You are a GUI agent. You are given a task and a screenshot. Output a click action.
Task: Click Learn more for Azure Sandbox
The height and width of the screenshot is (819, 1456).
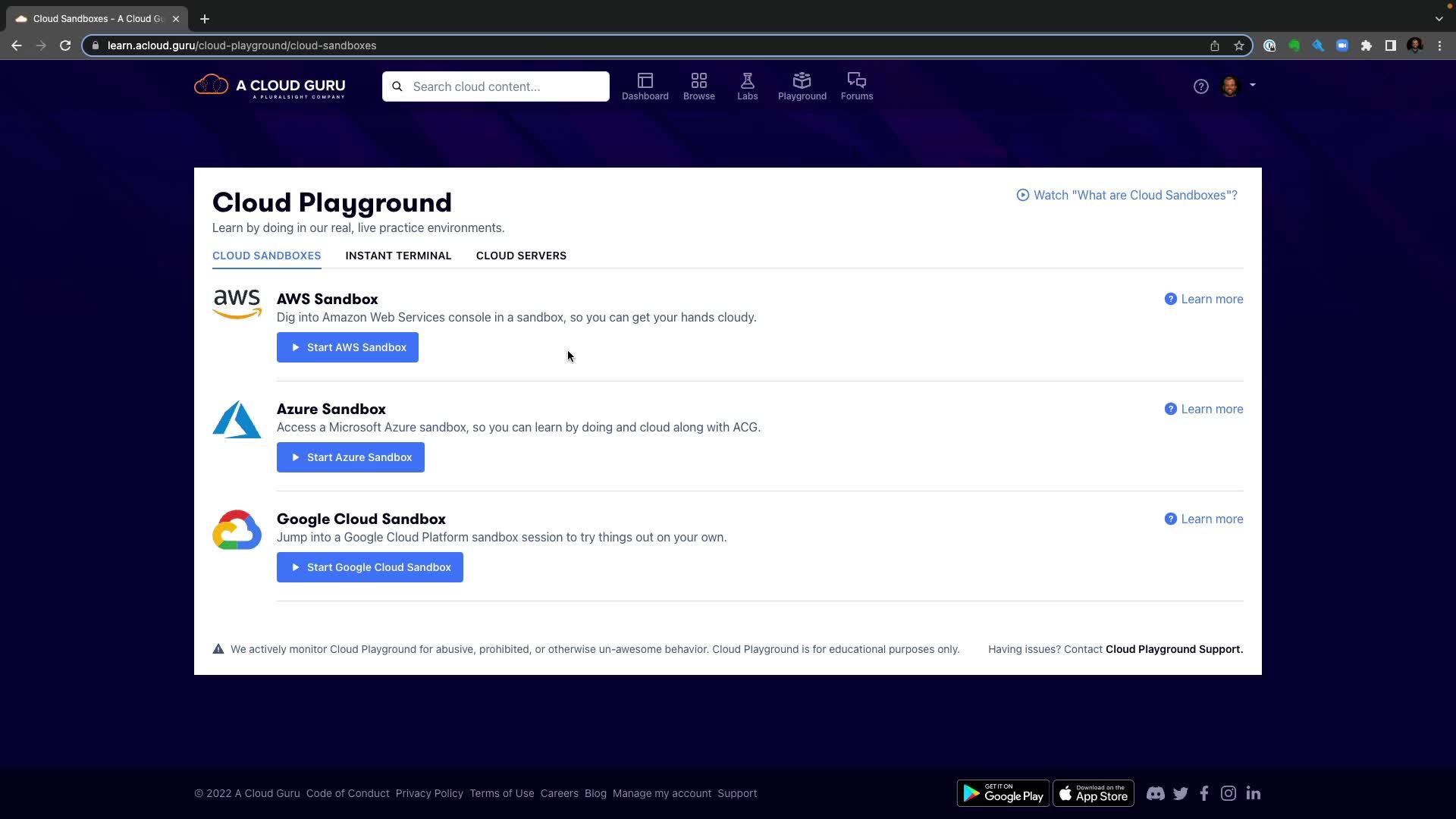tap(1203, 409)
